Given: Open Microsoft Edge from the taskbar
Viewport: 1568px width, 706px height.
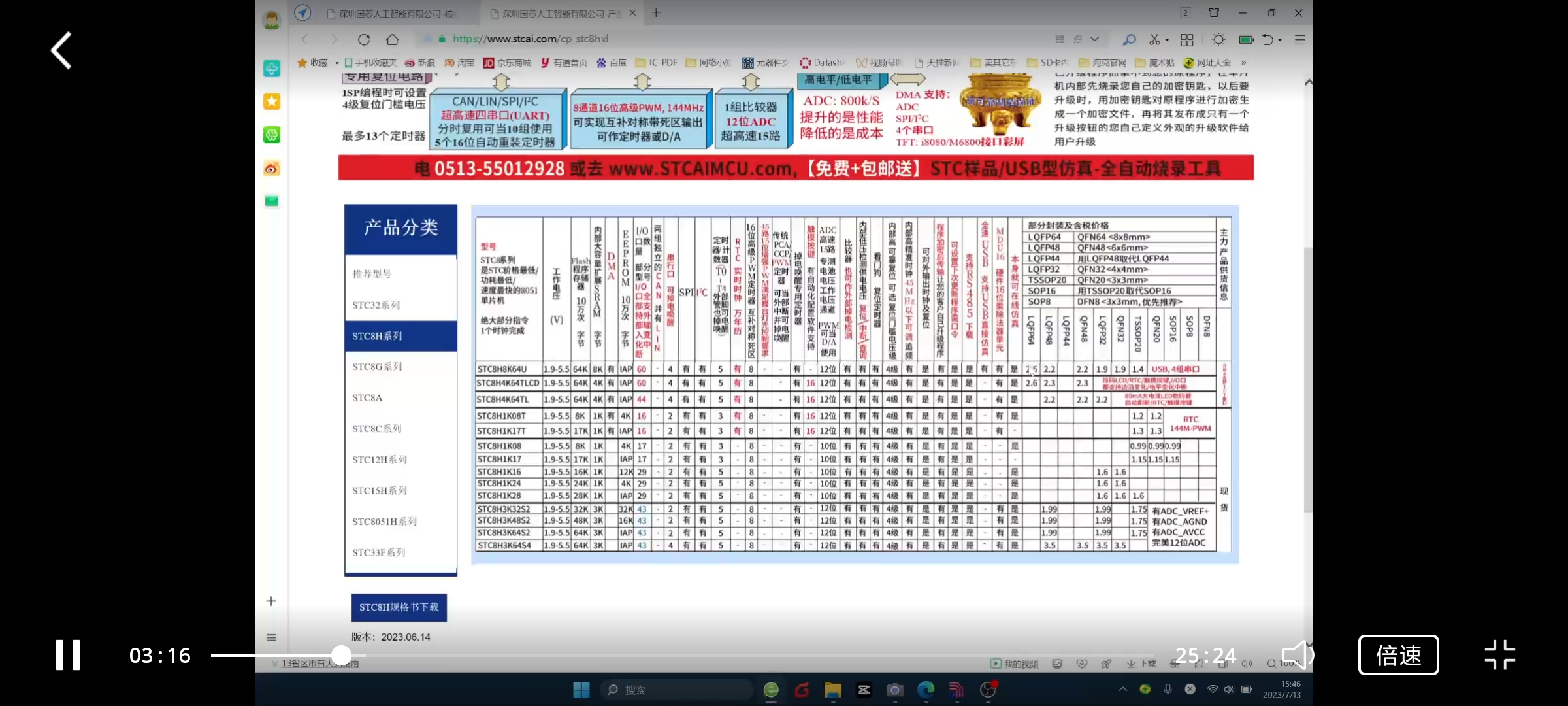Looking at the screenshot, I should click(926, 690).
